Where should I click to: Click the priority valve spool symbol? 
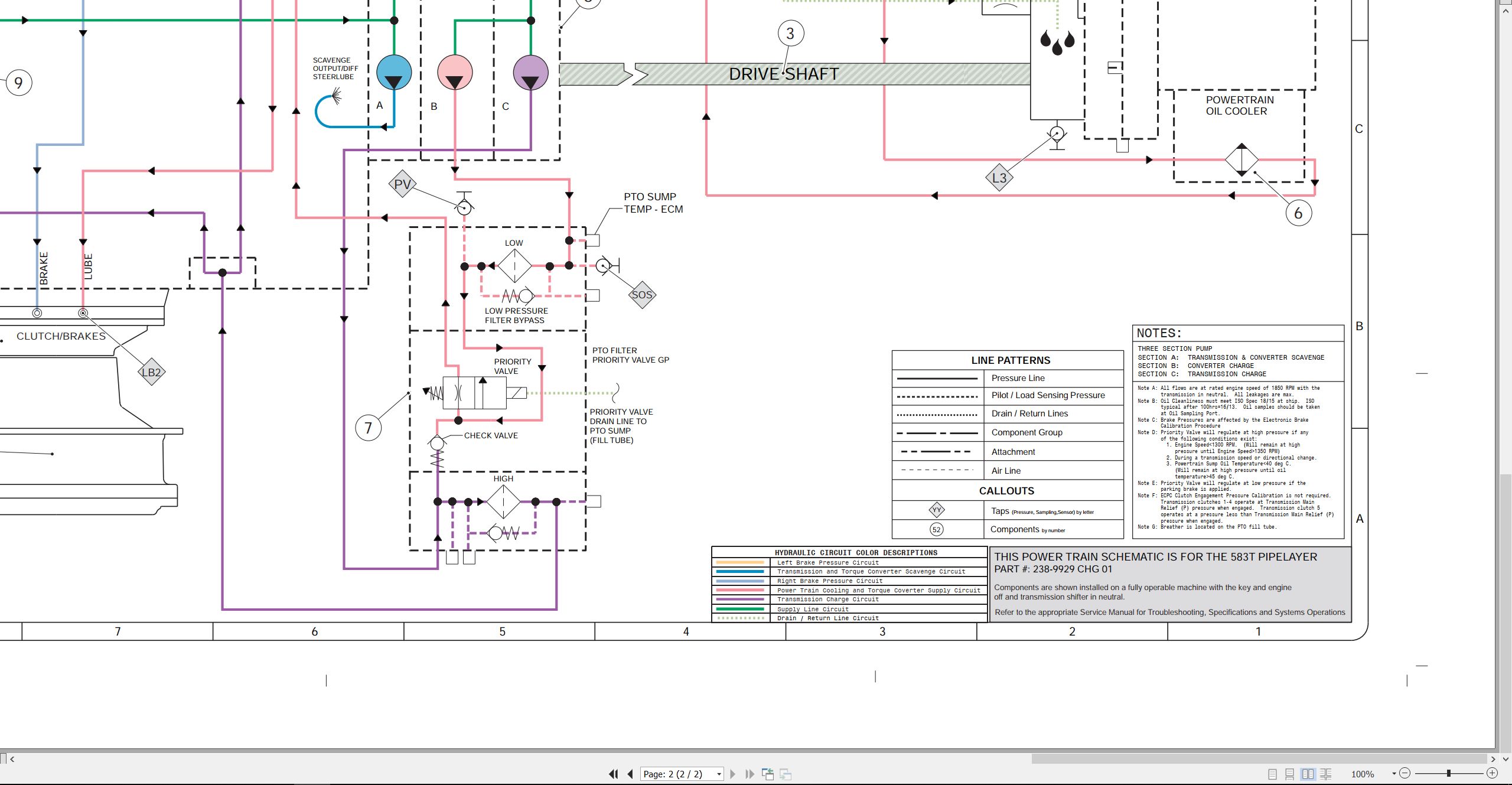pyautogui.click(x=474, y=393)
